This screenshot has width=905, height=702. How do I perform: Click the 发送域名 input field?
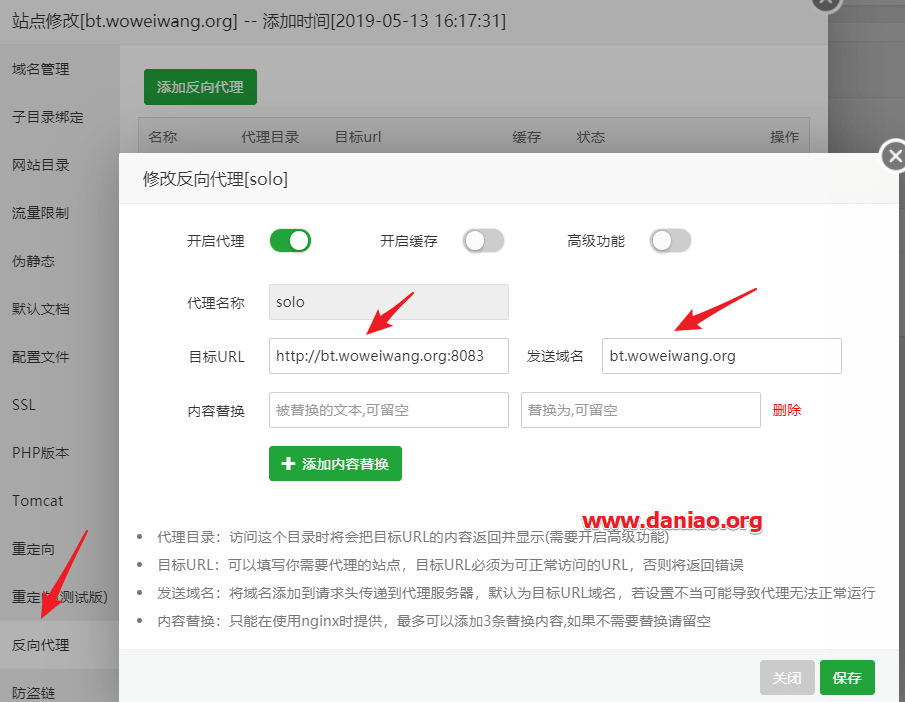720,356
